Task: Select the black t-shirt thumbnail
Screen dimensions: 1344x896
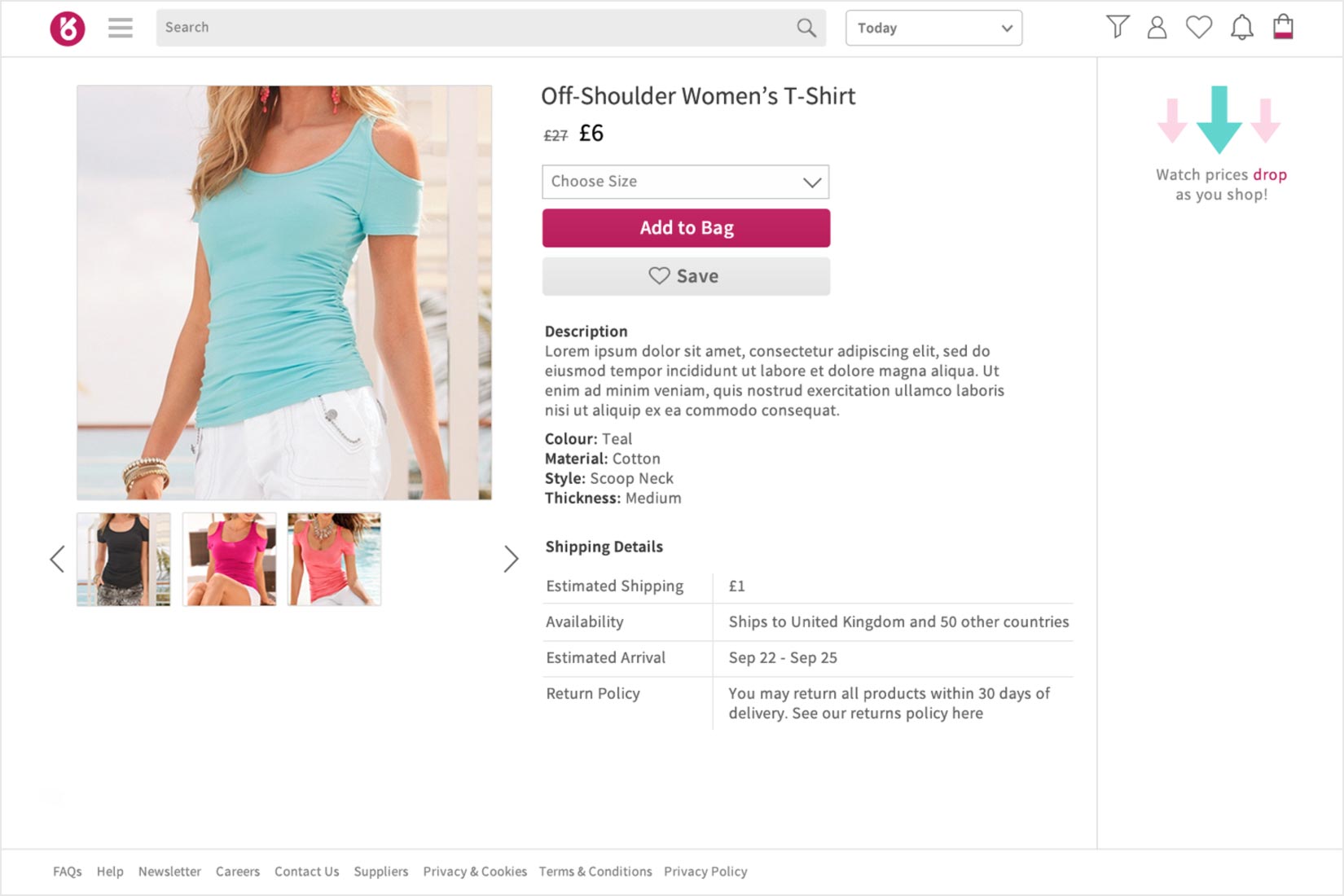Action: [124, 559]
